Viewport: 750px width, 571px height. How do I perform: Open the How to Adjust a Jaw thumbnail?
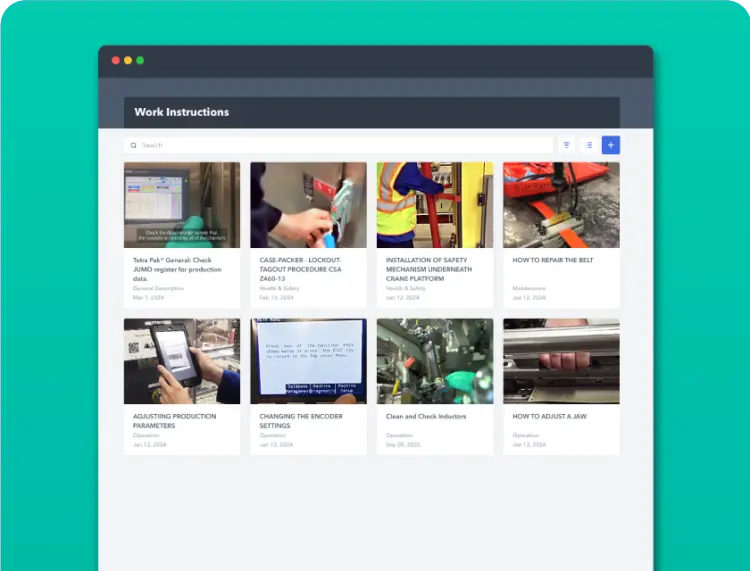point(561,361)
